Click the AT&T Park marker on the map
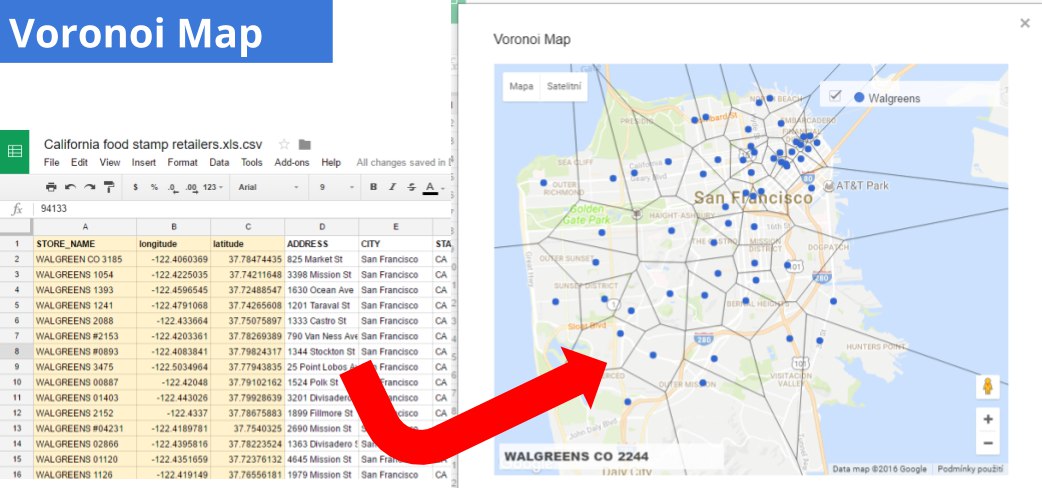This screenshot has height=488, width=1042. click(828, 185)
